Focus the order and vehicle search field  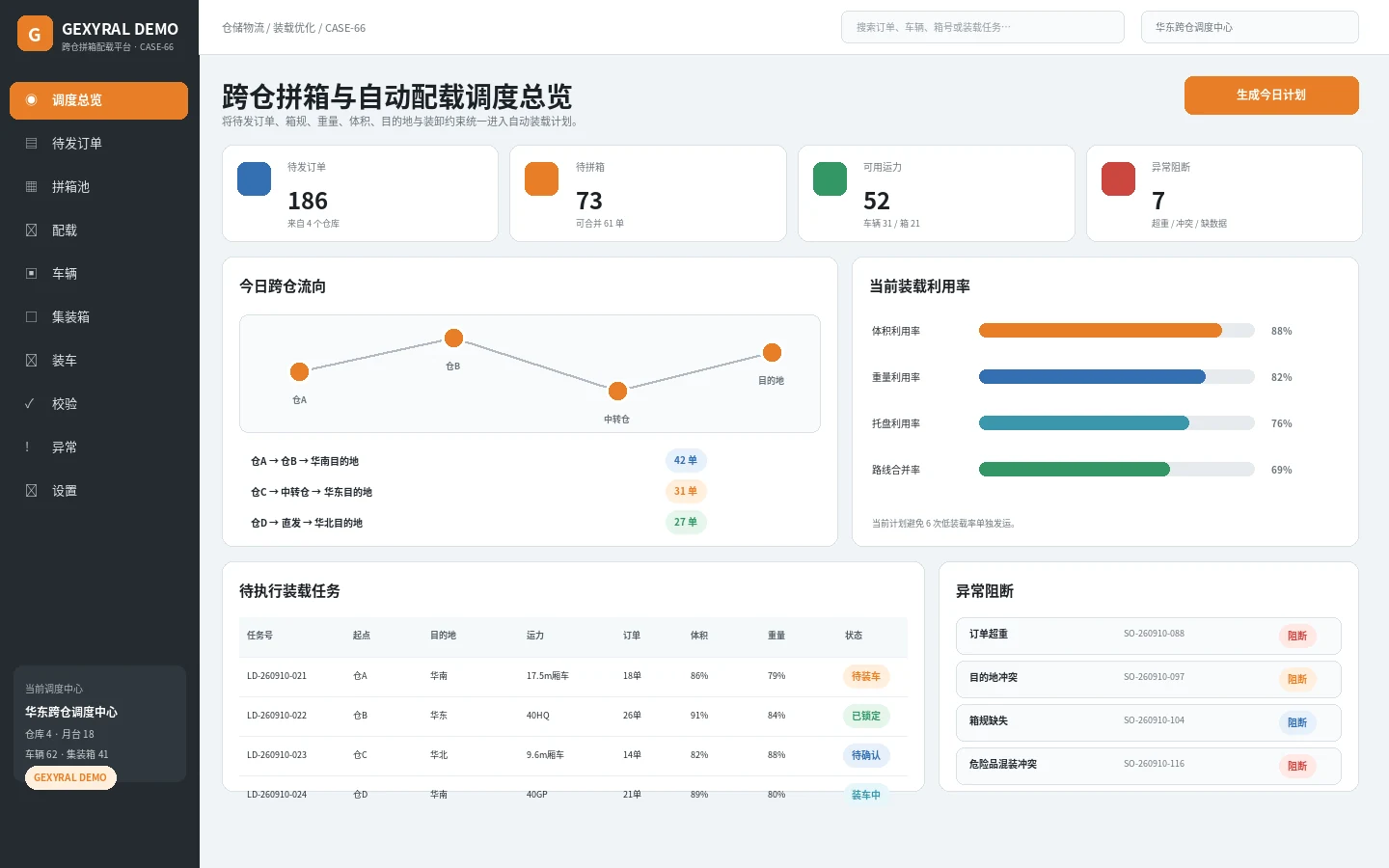pos(983,27)
